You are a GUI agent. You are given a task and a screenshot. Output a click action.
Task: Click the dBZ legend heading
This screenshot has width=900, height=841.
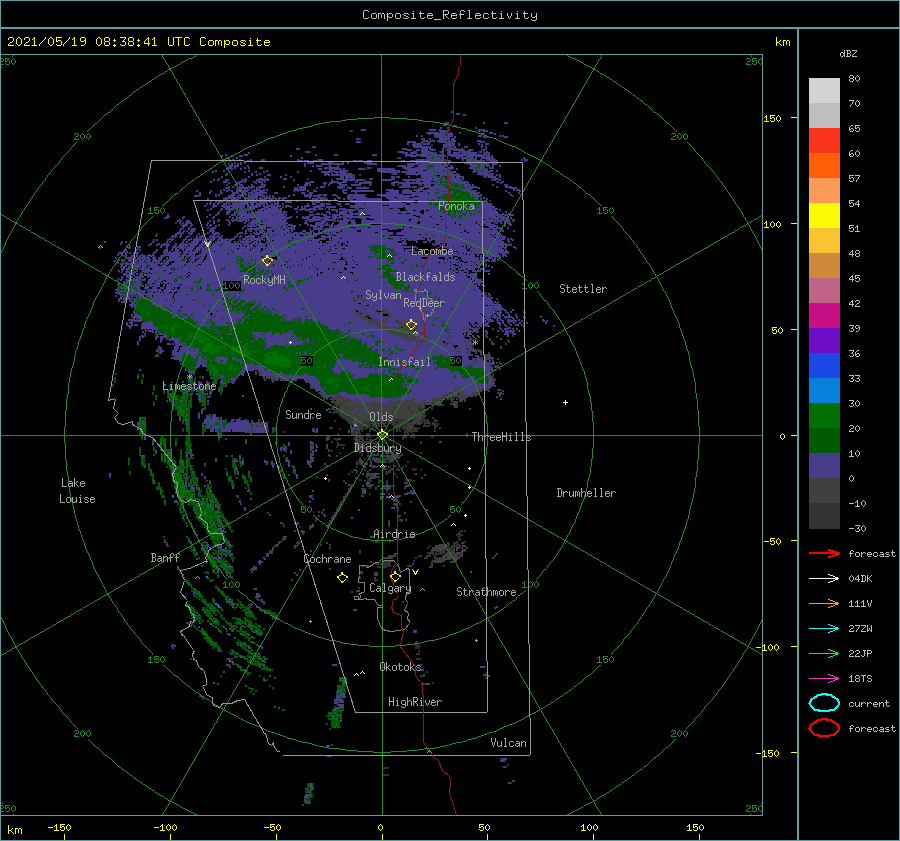848,53
